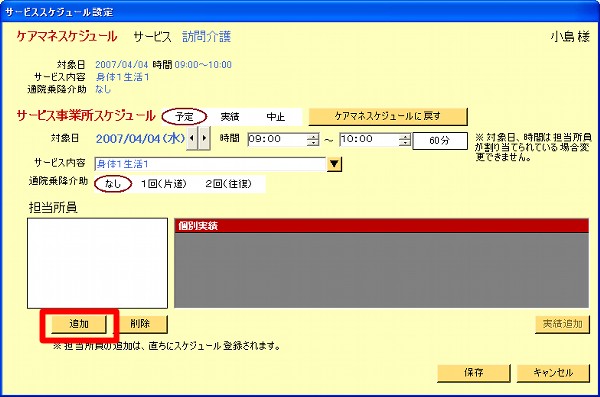Click ケアマネスケジュールに戻す button
The height and width of the screenshot is (397, 600).
click(x=388, y=116)
